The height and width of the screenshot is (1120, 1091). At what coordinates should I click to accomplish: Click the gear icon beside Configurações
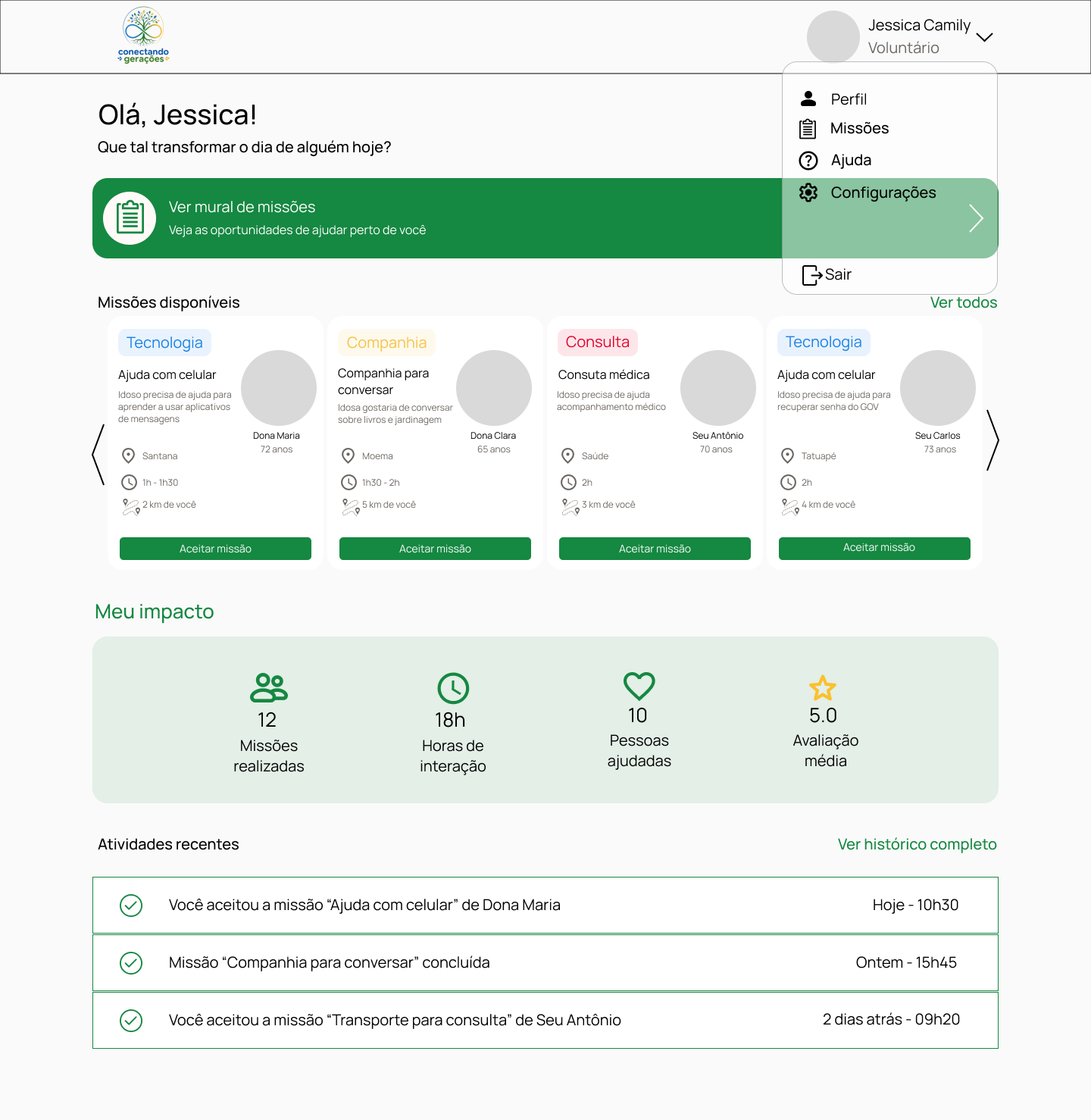tap(808, 192)
